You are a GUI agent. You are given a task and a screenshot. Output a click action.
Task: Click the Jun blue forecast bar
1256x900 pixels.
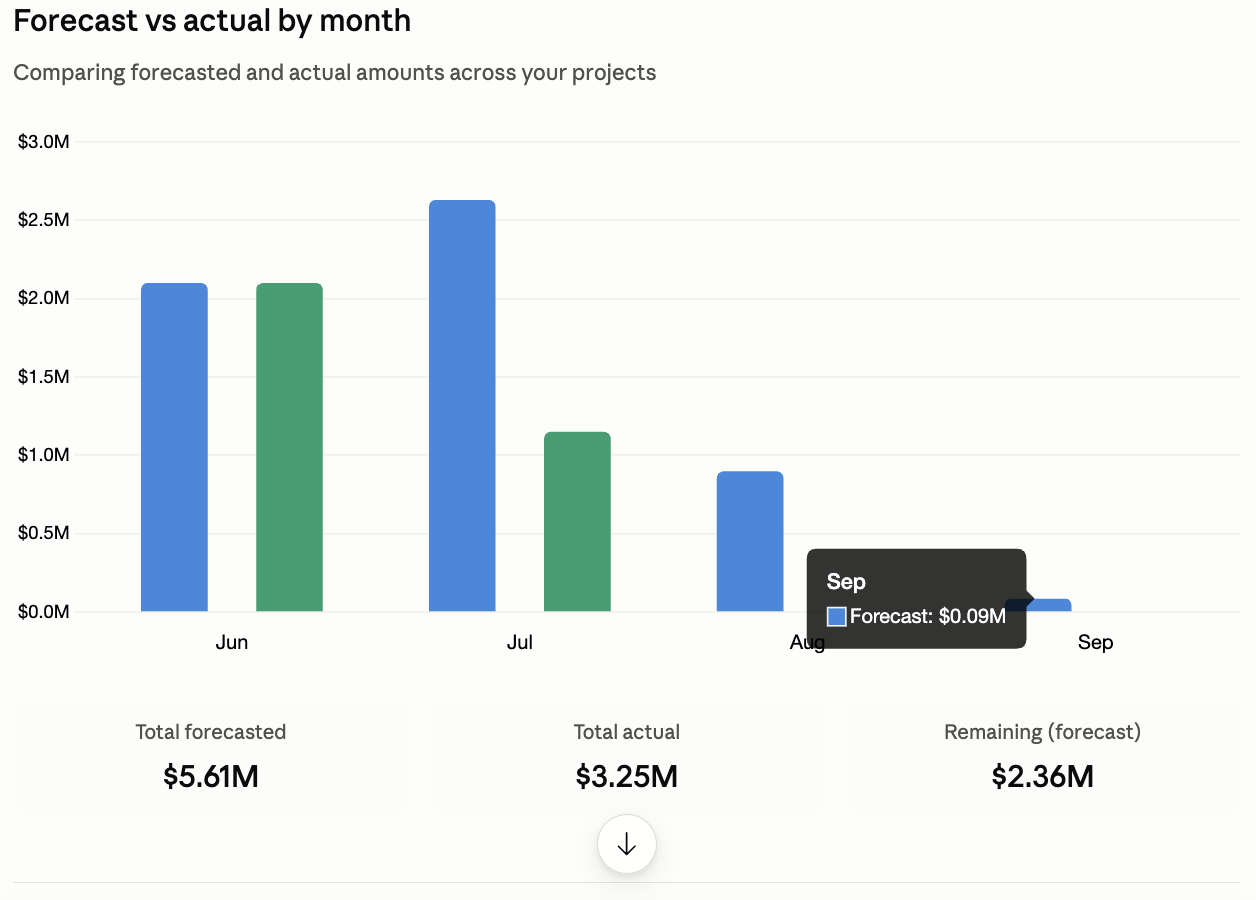point(174,447)
